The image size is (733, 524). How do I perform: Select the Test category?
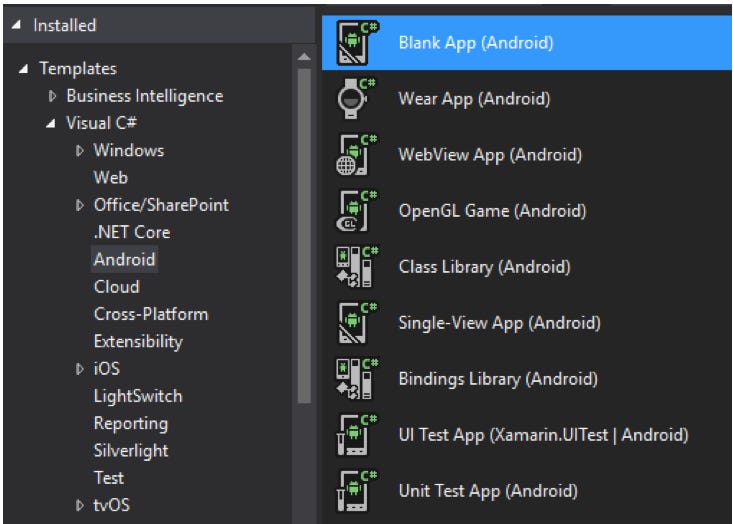(x=109, y=478)
